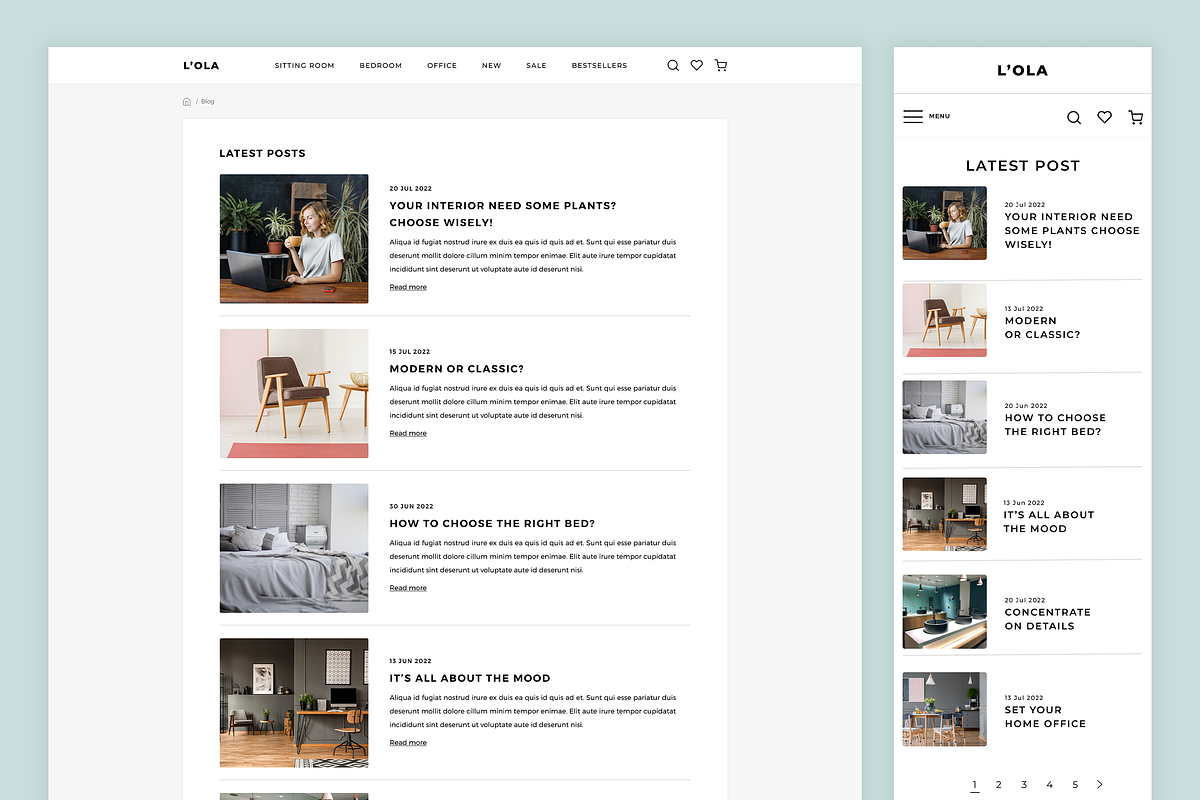Open mobile post Concentrate on Details
This screenshot has height=800, width=1200.
point(1047,619)
